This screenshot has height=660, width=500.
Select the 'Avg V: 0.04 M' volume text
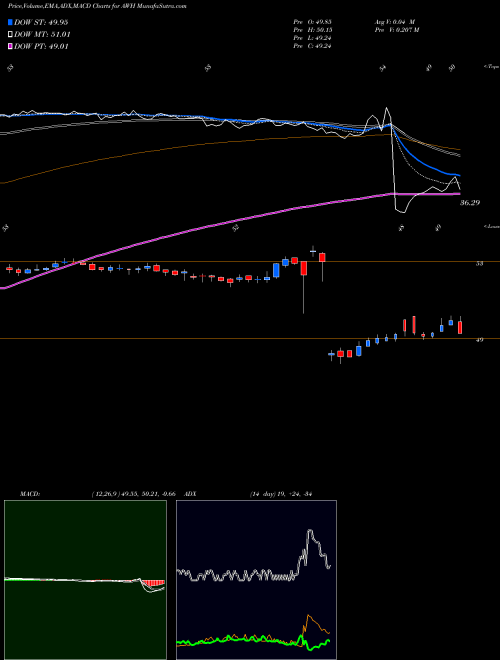395,22
